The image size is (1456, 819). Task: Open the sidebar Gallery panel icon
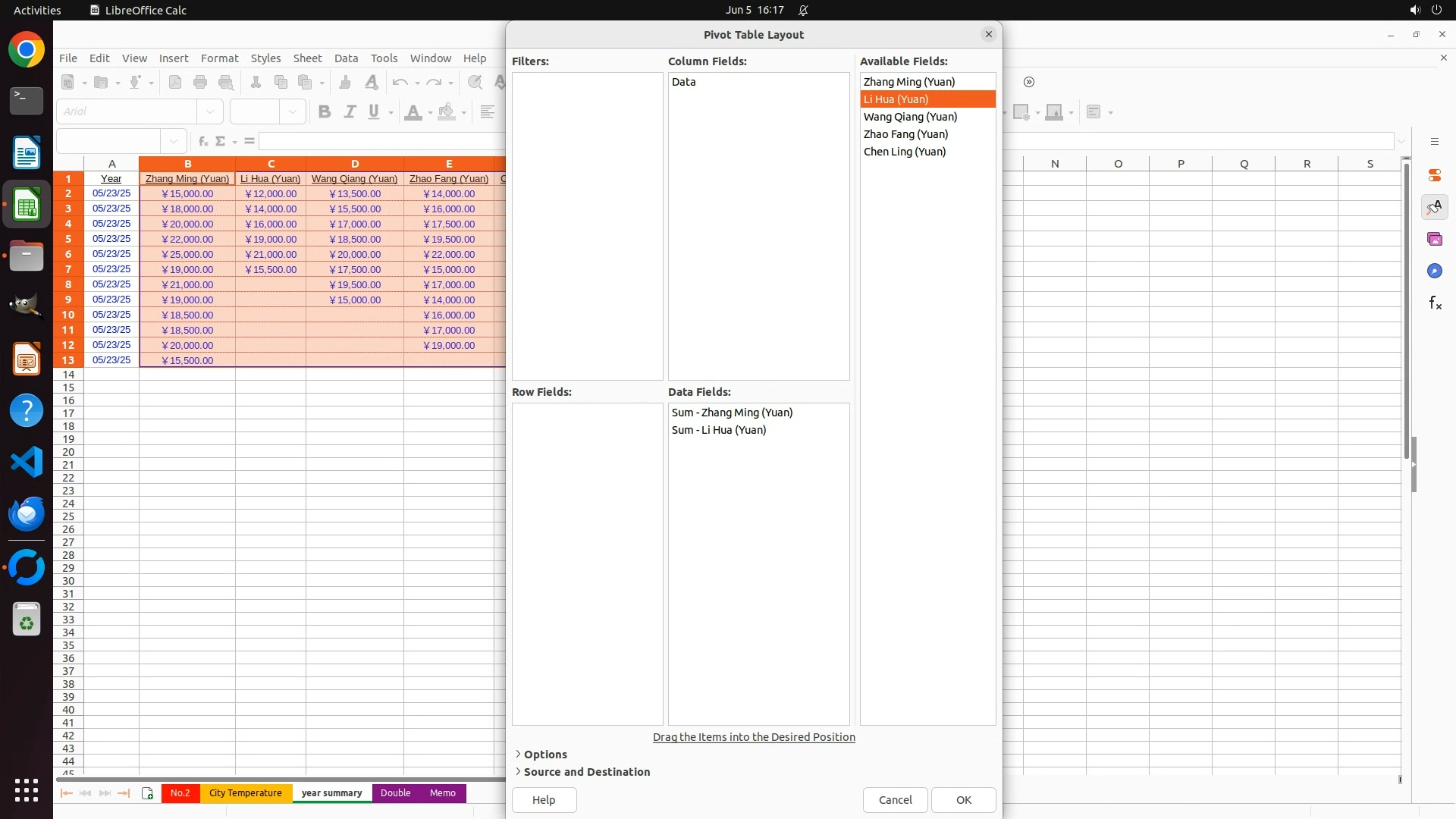tap(1434, 239)
